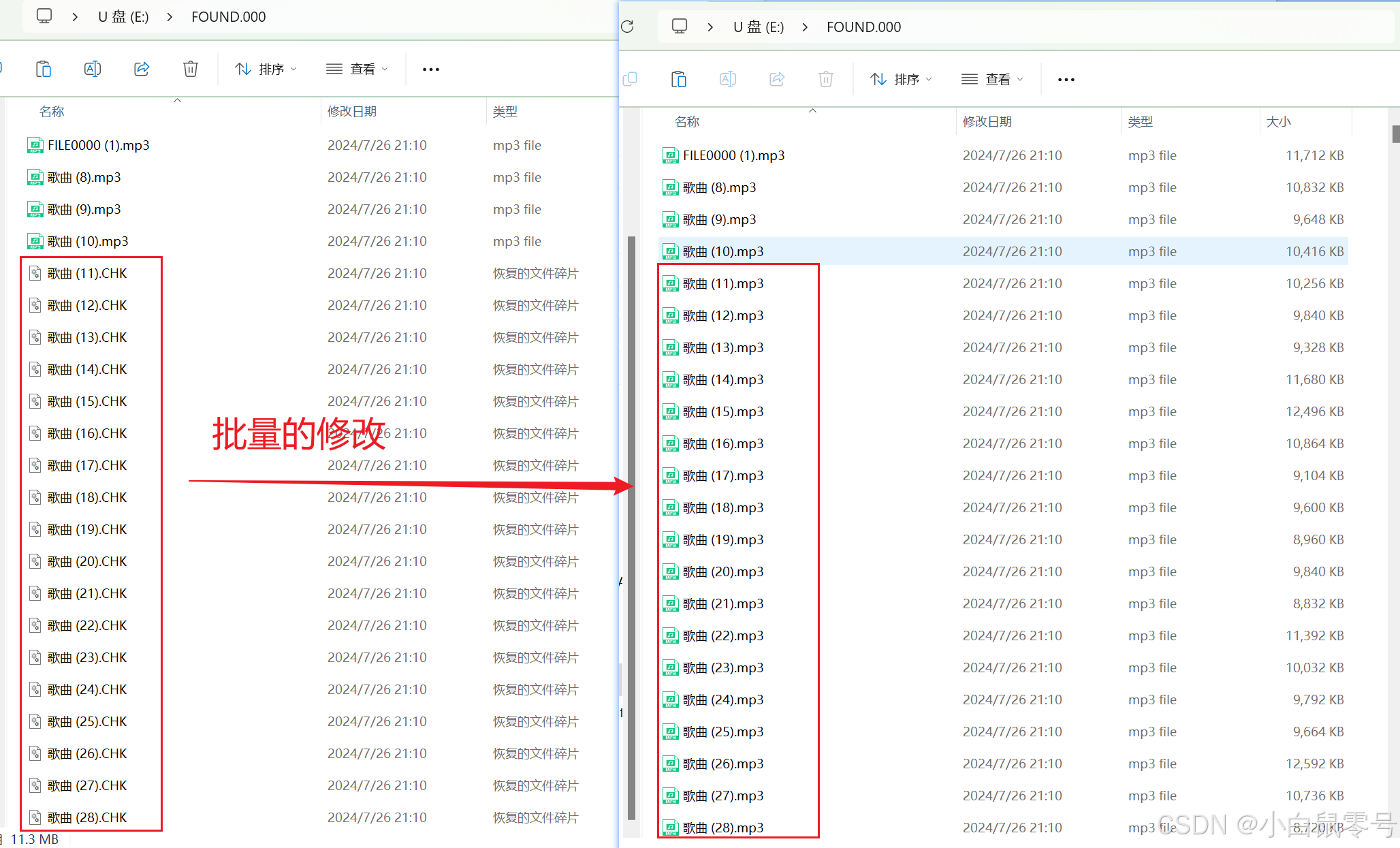Image resolution: width=1400 pixels, height=848 pixels.
Task: Click U 盘 (E:) breadcrumb in the right window
Action: [x=759, y=27]
